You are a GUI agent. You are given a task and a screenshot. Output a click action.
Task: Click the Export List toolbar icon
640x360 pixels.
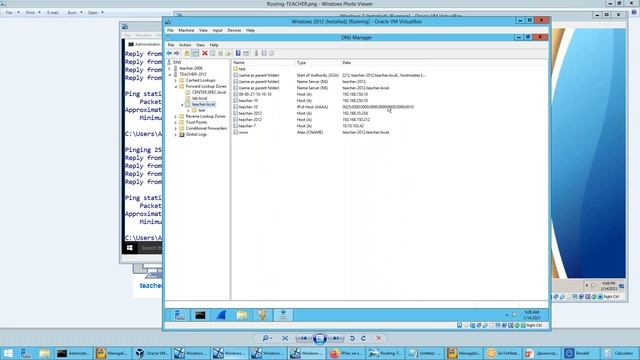(x=228, y=53)
